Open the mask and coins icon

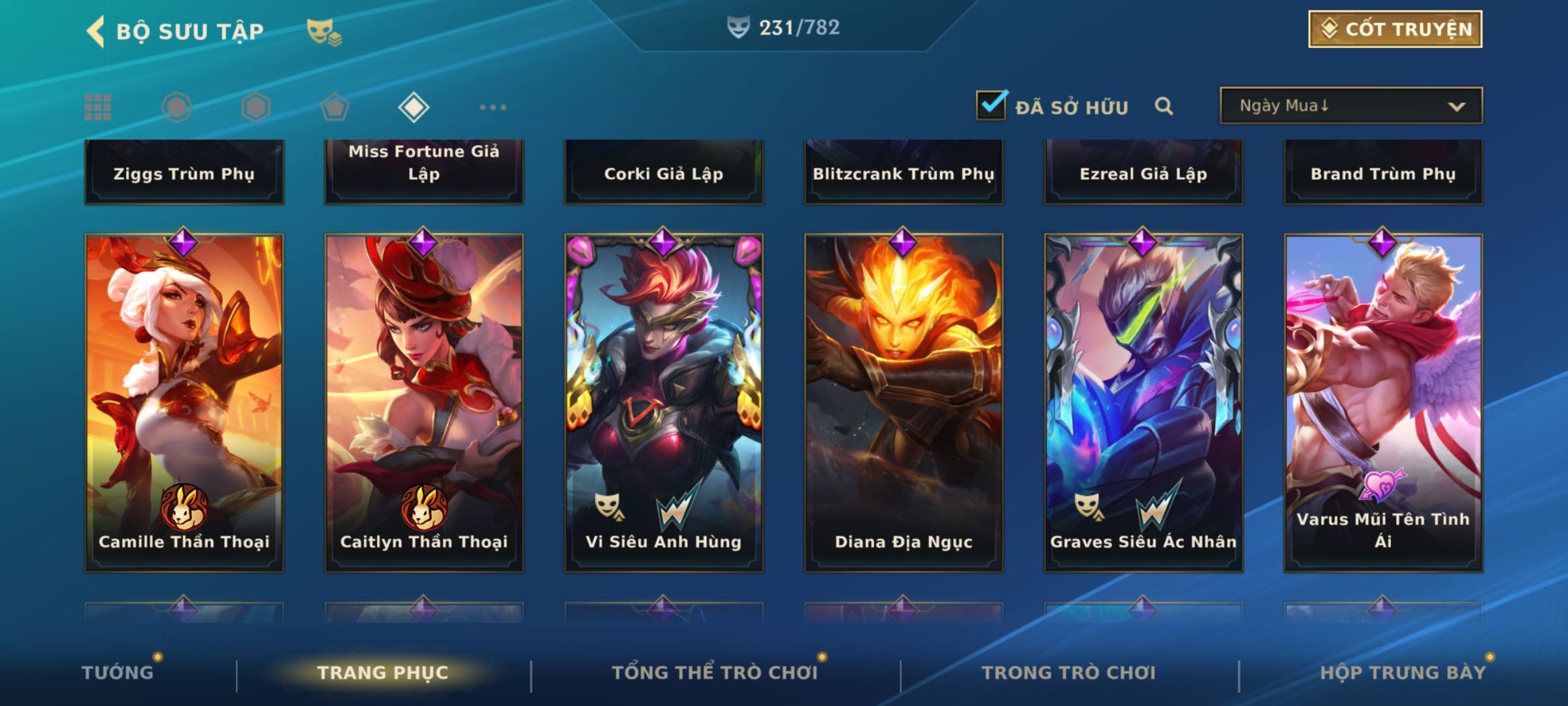tap(324, 31)
